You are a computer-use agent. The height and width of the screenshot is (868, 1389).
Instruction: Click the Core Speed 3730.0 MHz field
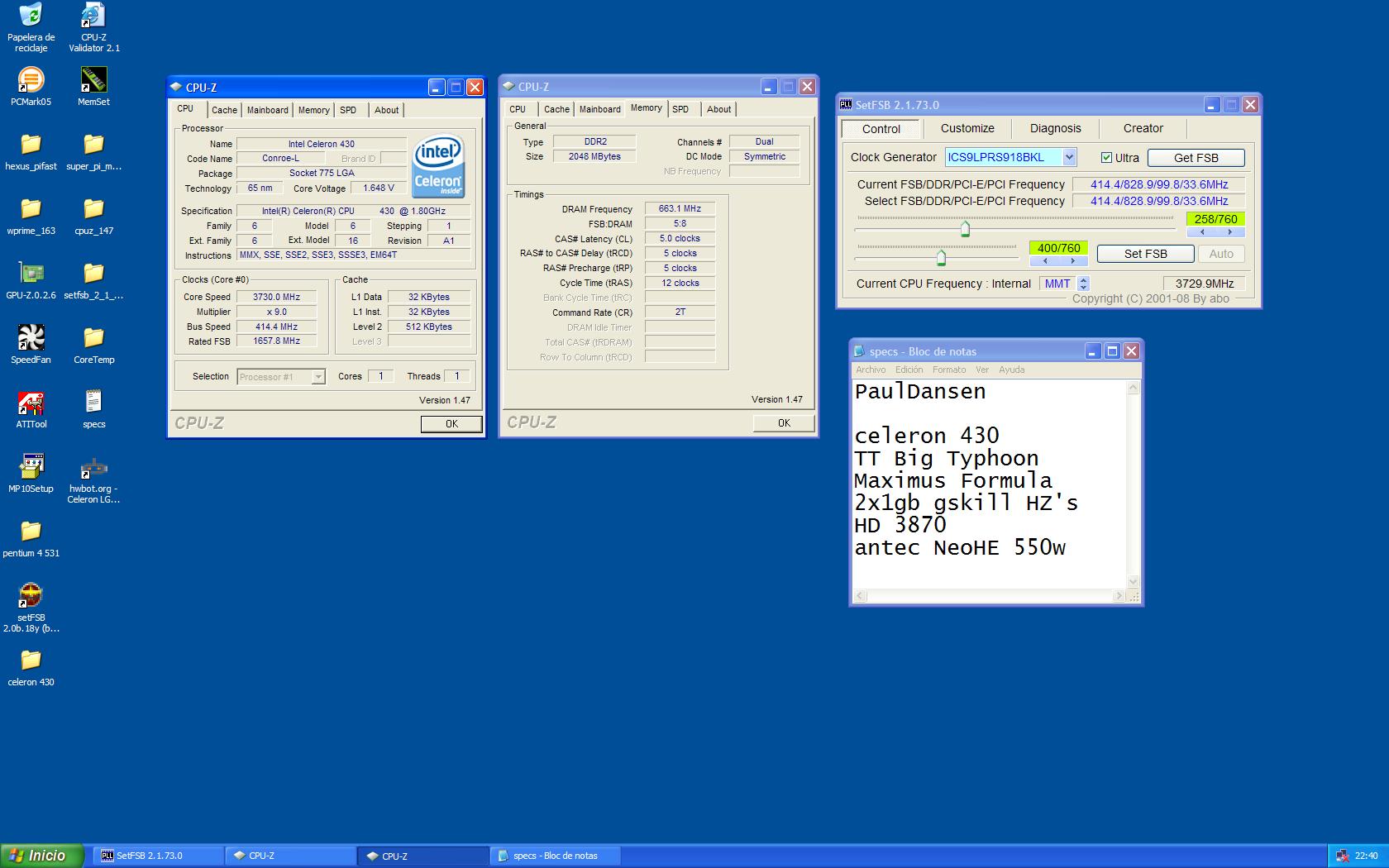[x=276, y=297]
